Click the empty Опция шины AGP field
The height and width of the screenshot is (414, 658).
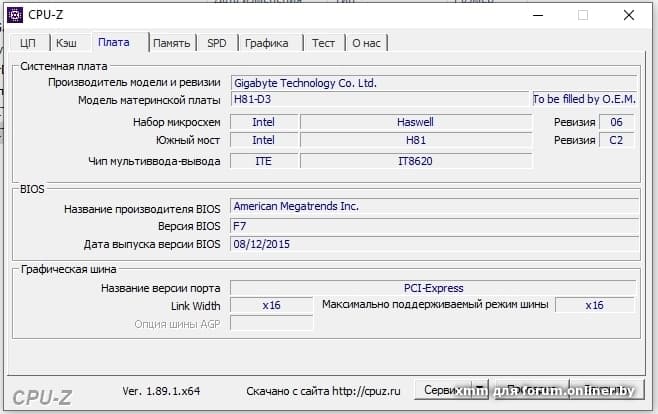click(x=272, y=323)
